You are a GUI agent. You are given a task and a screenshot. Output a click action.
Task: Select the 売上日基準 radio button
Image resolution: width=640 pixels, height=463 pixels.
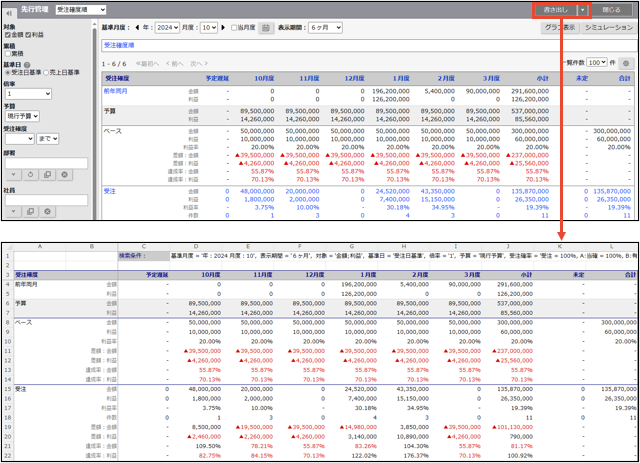pos(46,72)
